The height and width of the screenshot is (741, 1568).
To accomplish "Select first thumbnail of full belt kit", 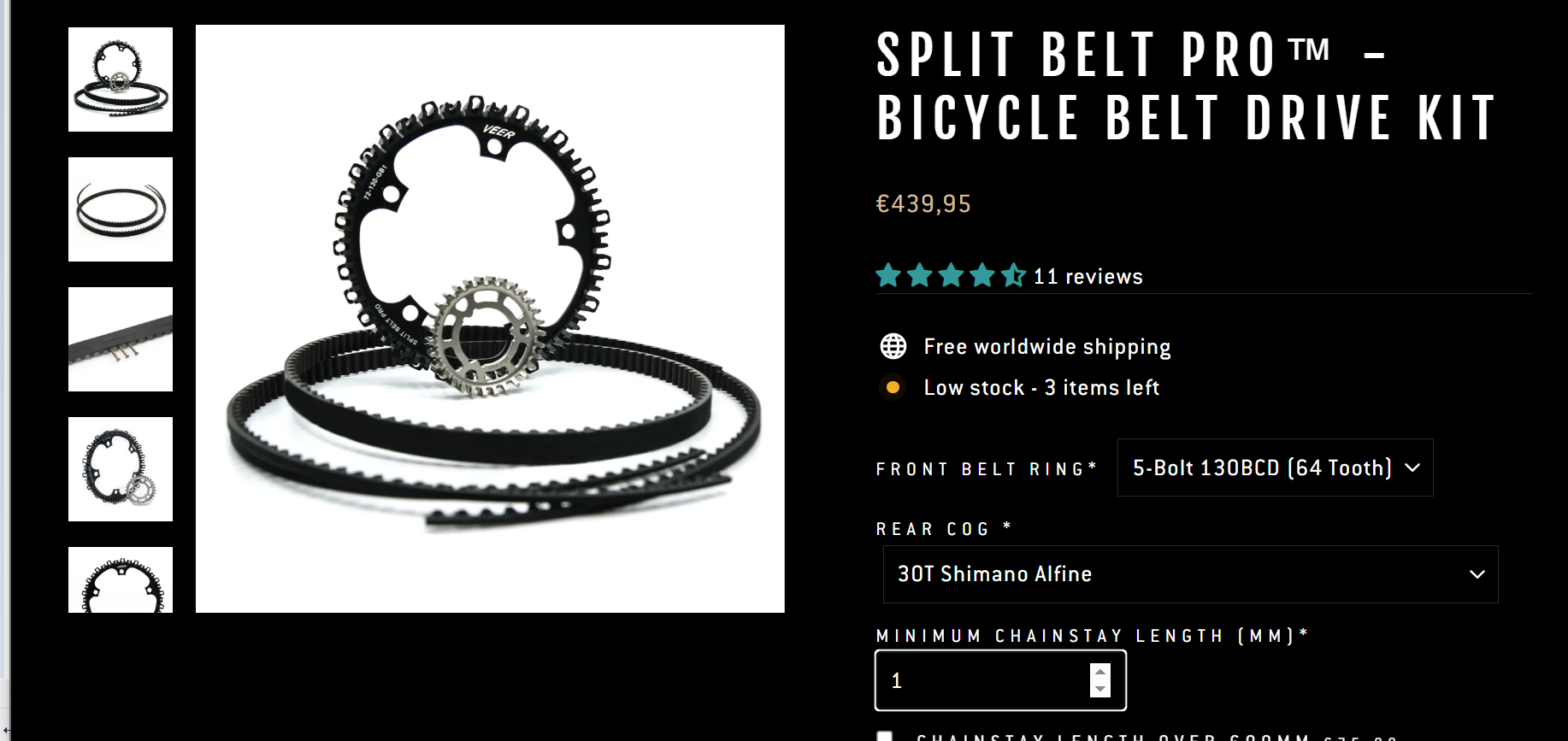I will 121,79.
